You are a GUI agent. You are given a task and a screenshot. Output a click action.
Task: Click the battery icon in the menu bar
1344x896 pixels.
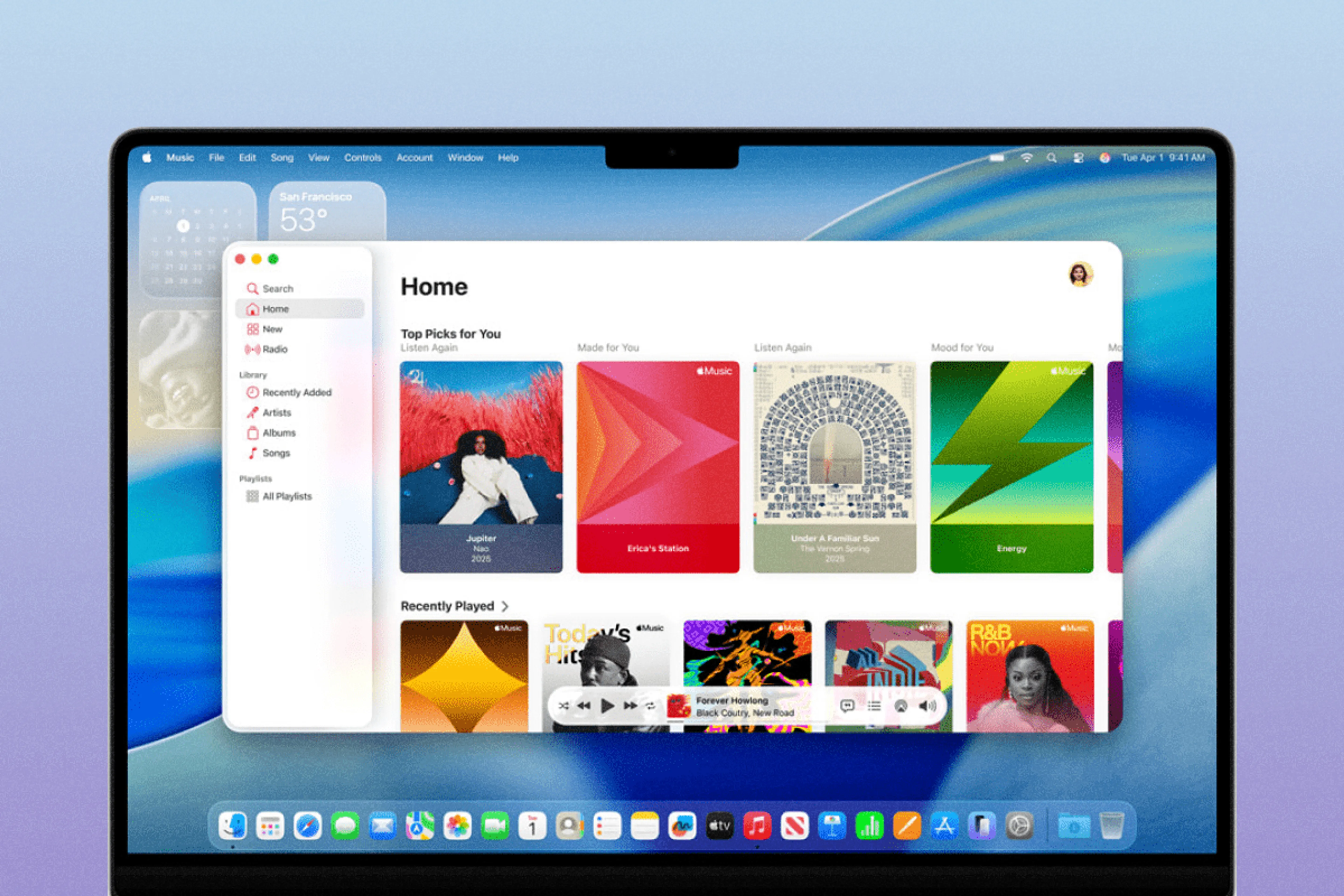[x=997, y=158]
